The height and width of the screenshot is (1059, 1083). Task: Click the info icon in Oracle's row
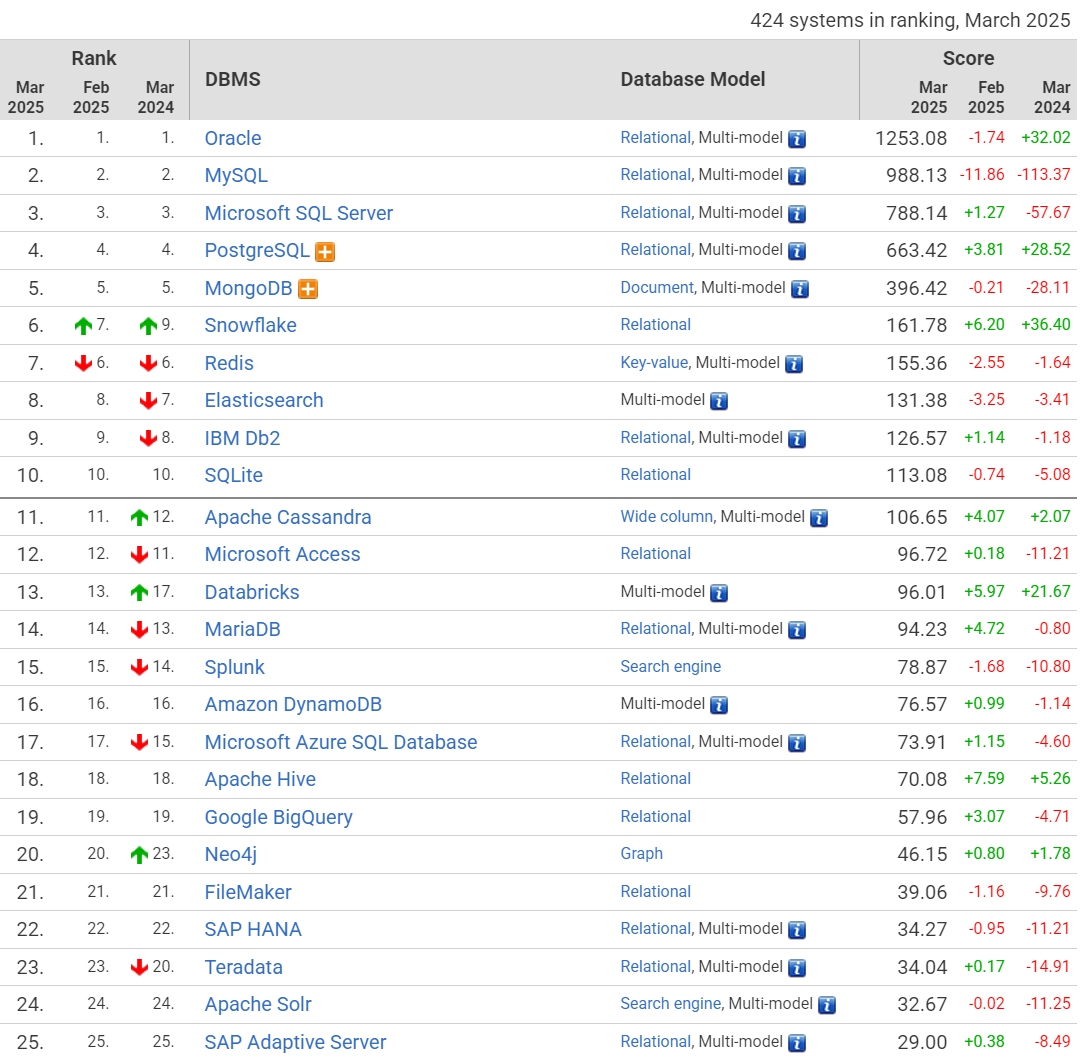pos(797,139)
